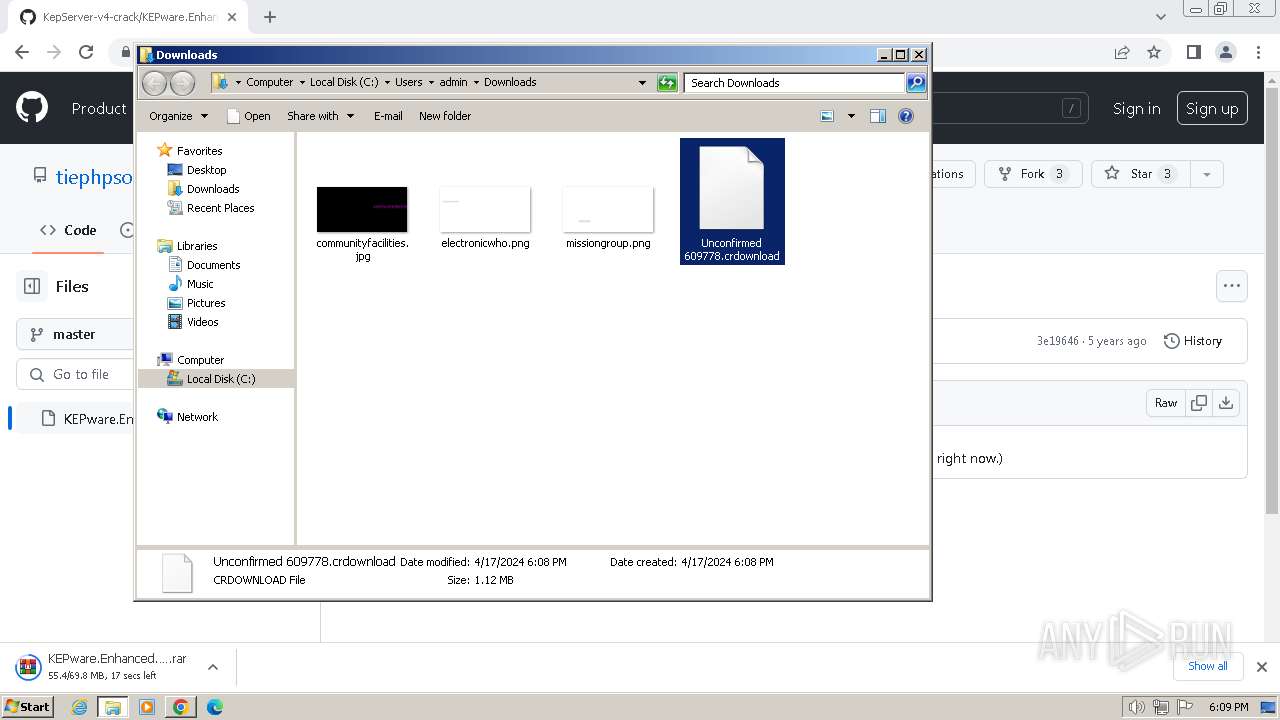1280x720 pixels.
Task: Click Open in Explorer toolbar
Action: click(249, 116)
